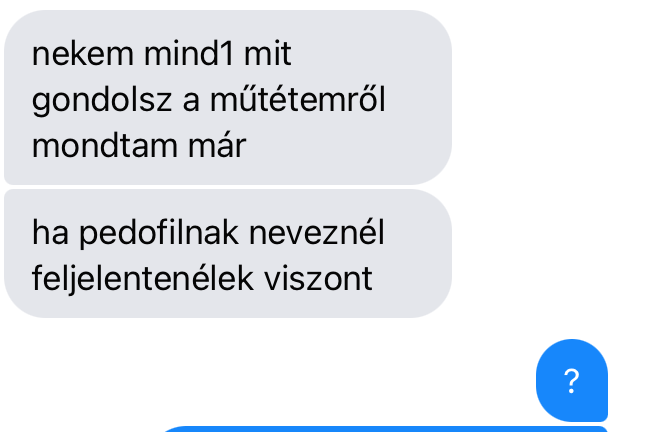Image resolution: width=648 pixels, height=432 pixels.
Task: Click the word 'ha' in second bubble
Action: coord(50,233)
